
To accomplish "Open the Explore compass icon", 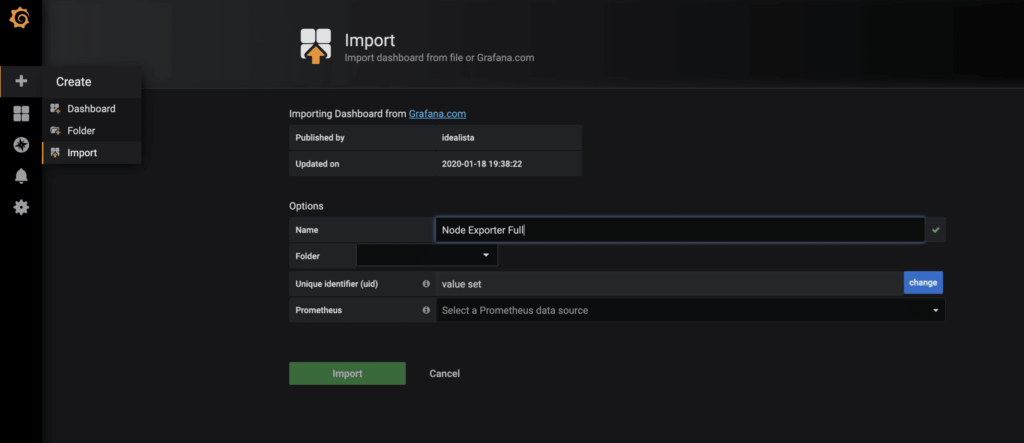I will tap(21, 145).
